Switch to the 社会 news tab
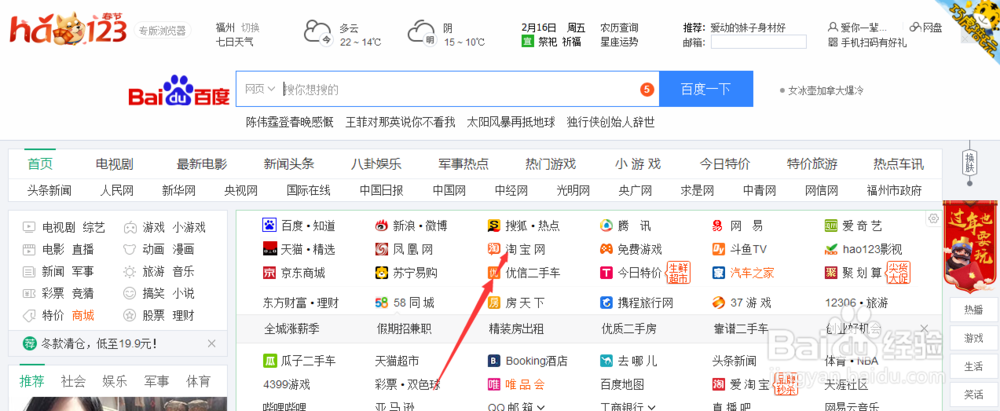This screenshot has width=1000, height=411. [73, 382]
